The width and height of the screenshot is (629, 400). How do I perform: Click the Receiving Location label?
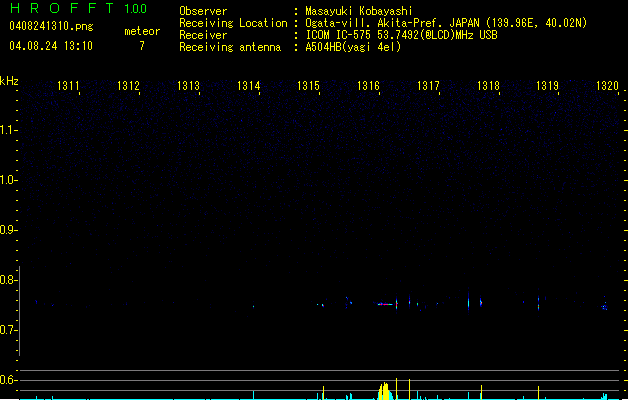coord(233,23)
